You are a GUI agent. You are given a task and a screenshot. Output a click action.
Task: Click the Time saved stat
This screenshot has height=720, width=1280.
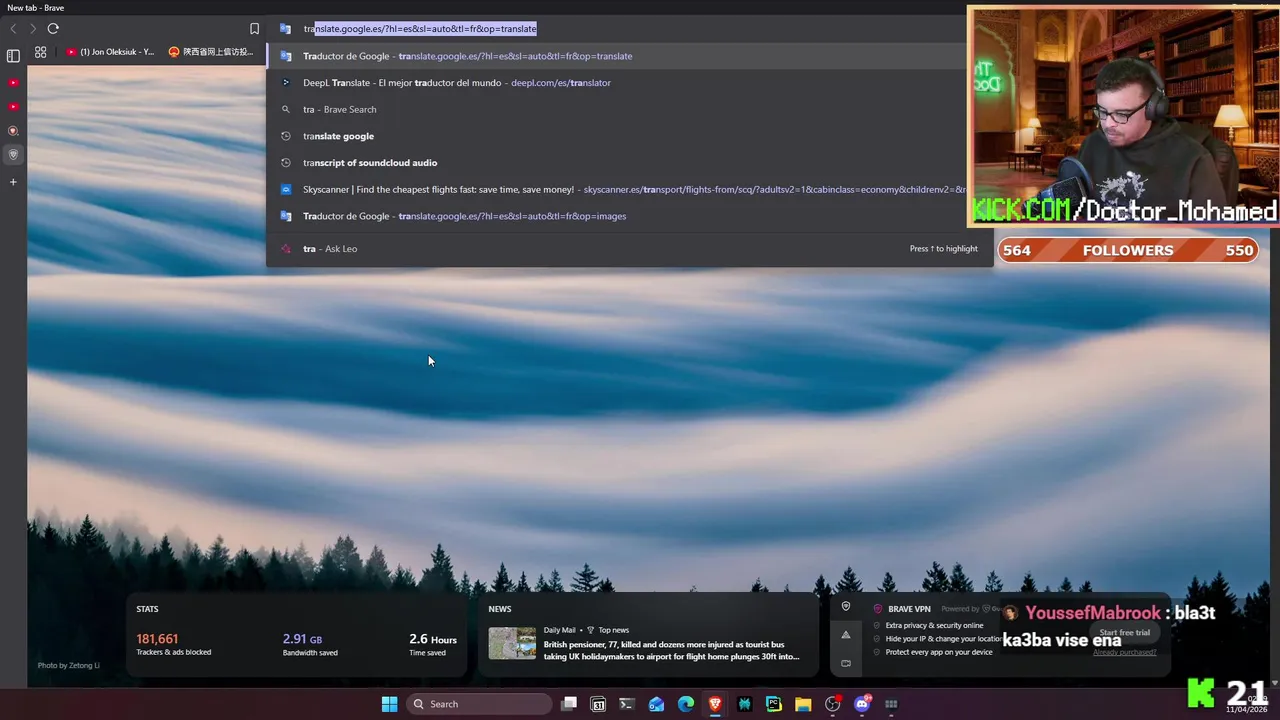coord(432,645)
